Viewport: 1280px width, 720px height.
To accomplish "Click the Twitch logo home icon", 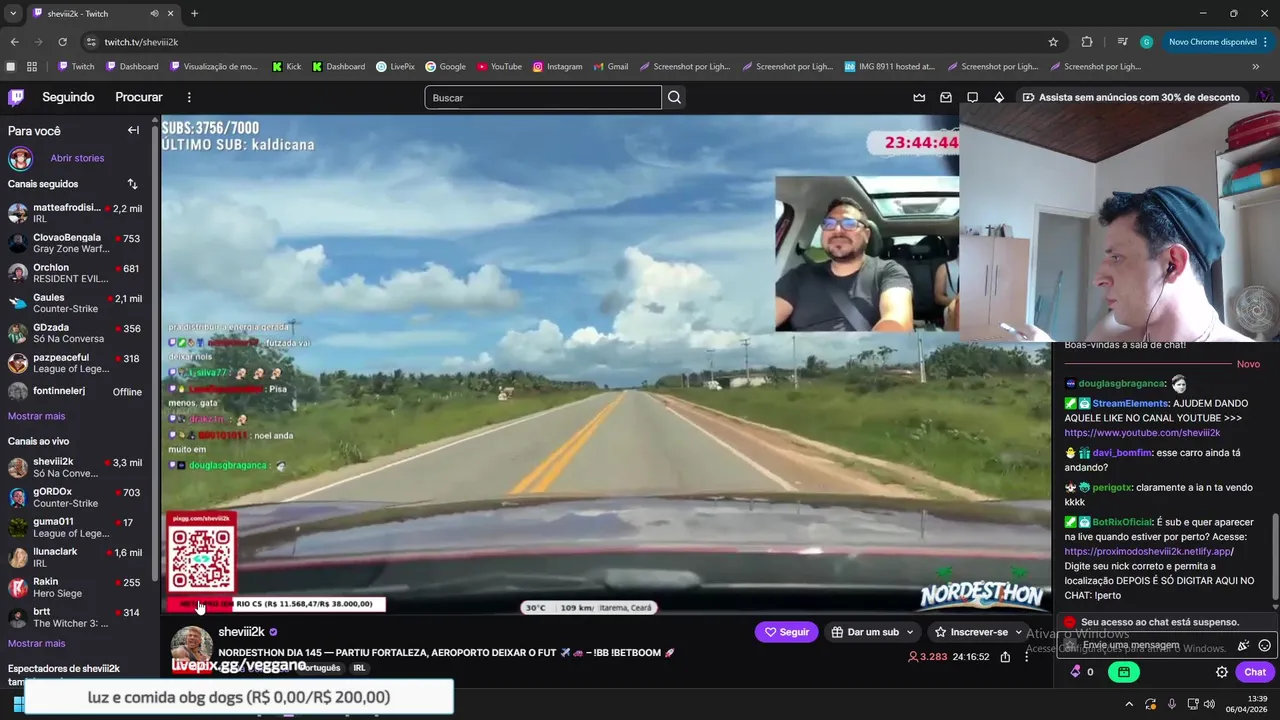I will [16, 97].
